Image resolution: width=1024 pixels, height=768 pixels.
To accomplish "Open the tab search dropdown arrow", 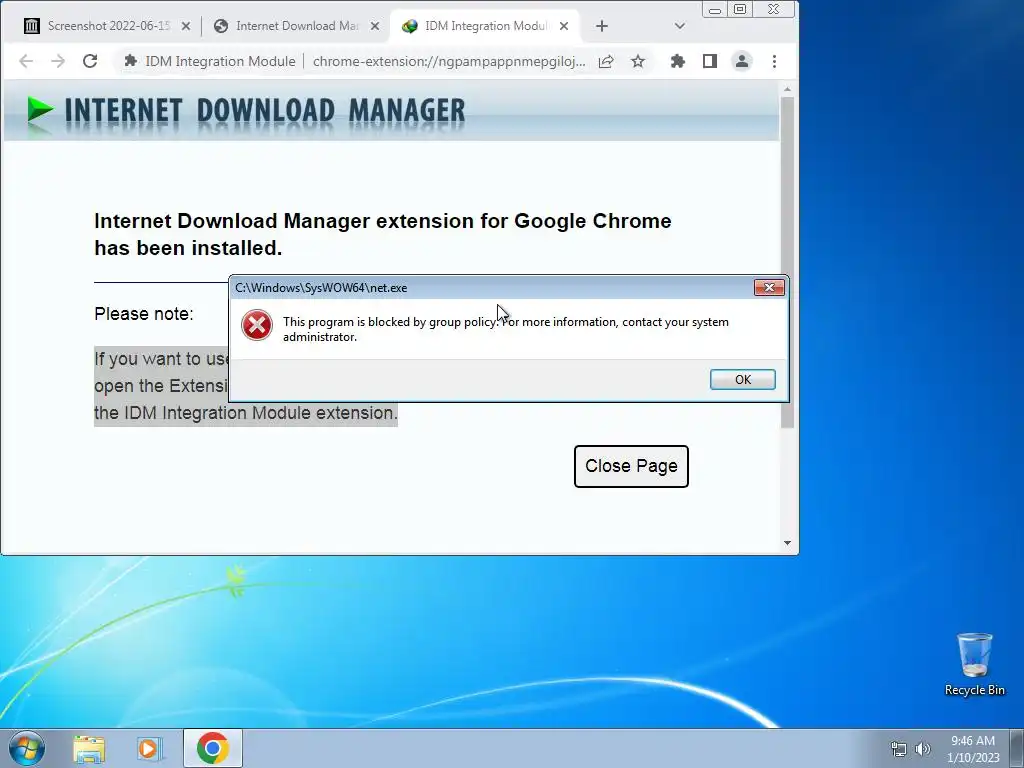I will (679, 26).
